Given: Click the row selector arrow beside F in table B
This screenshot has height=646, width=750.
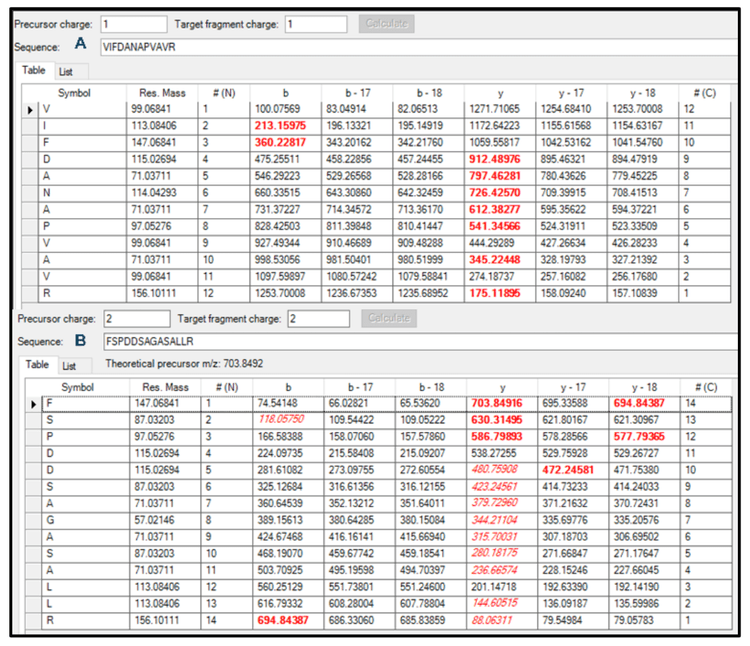Looking at the screenshot, I should pyautogui.click(x=33, y=404).
